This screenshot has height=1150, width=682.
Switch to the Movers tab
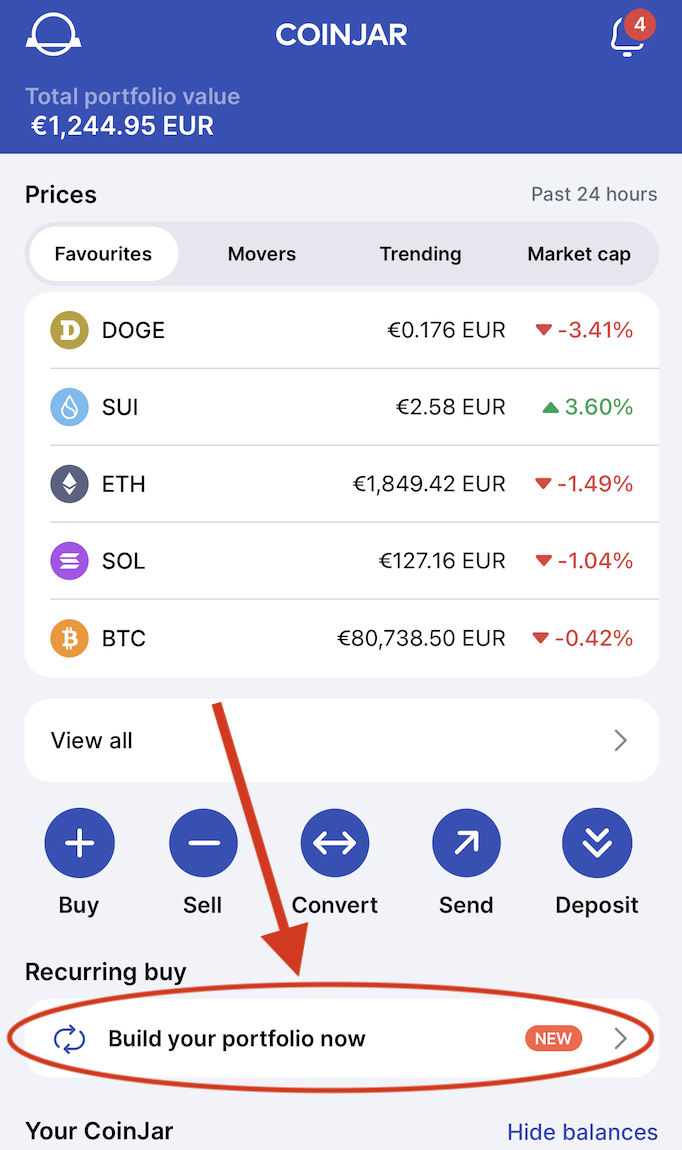262,254
